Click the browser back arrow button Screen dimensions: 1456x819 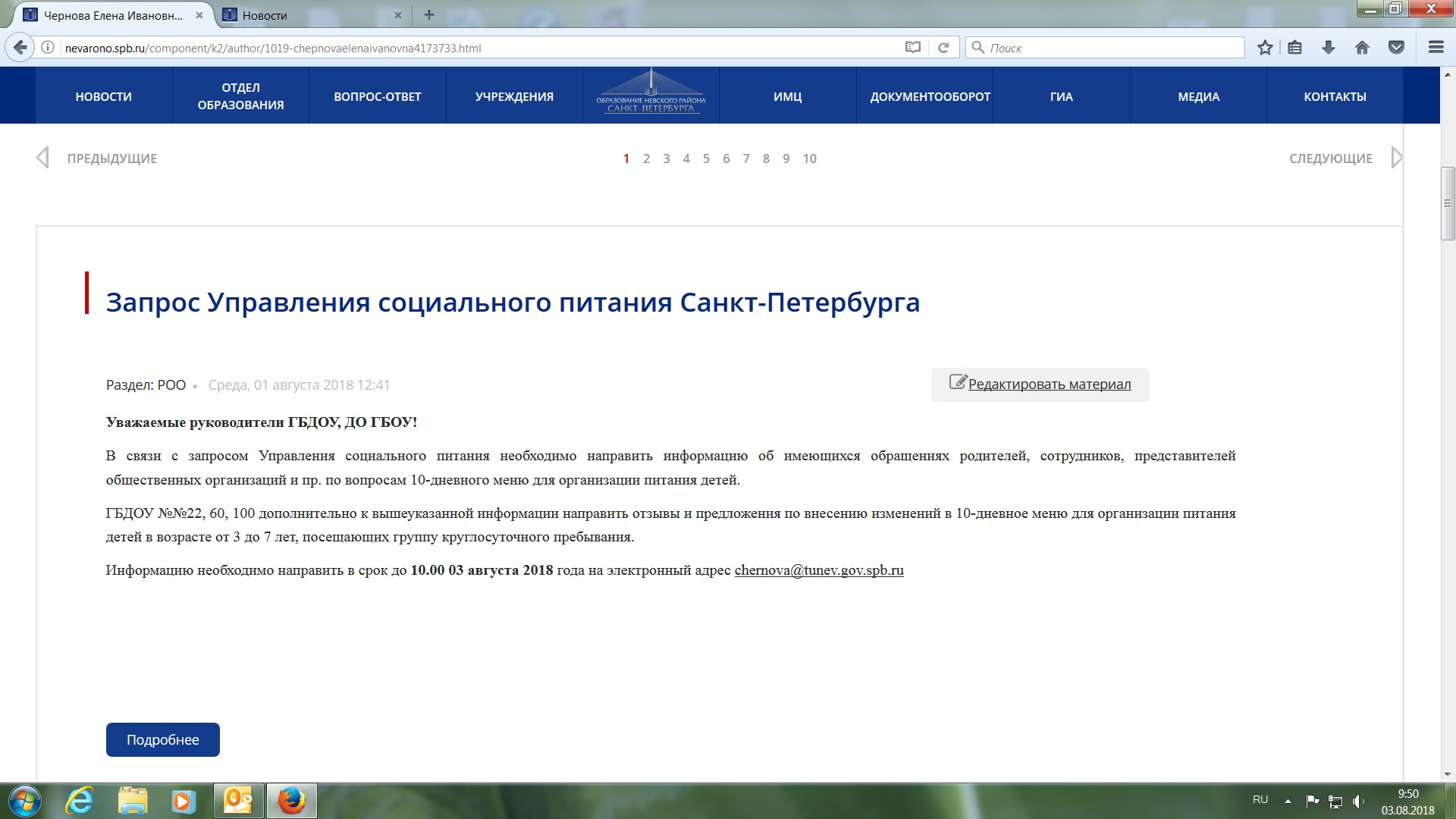(x=20, y=48)
